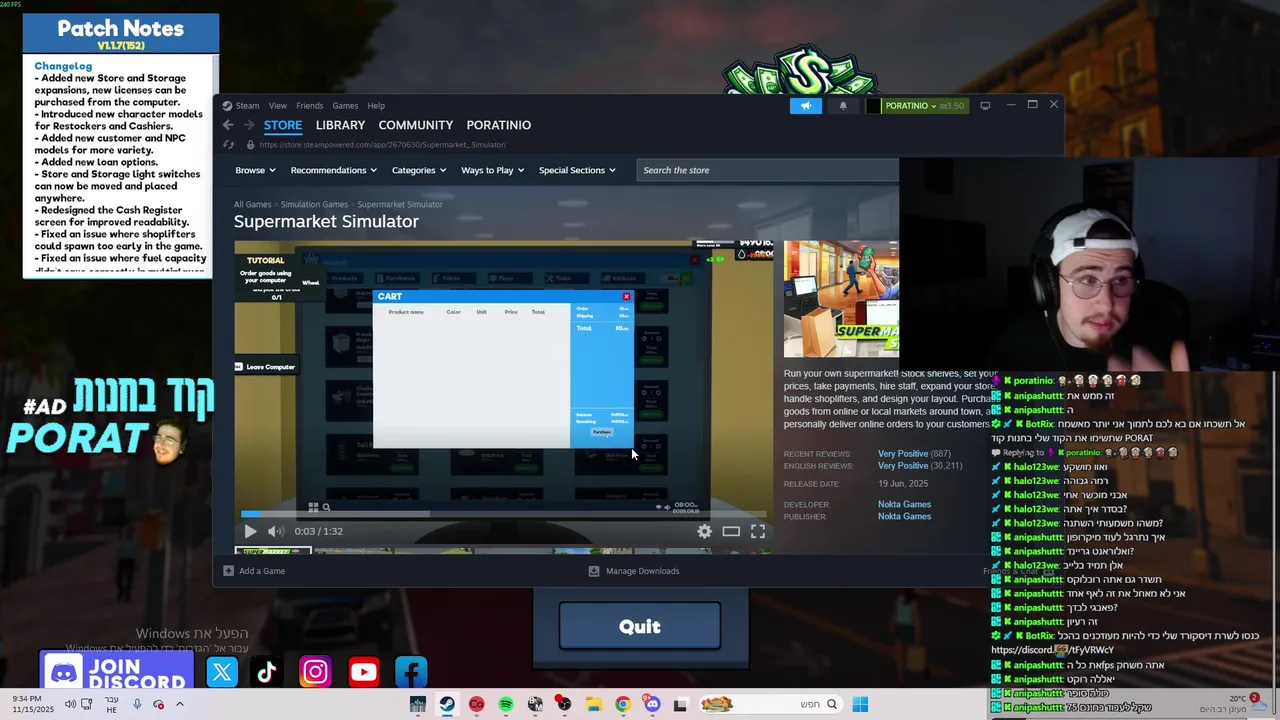Expand the Ways to Play dropdown
The width and height of the screenshot is (1280, 720).
pyautogui.click(x=493, y=170)
